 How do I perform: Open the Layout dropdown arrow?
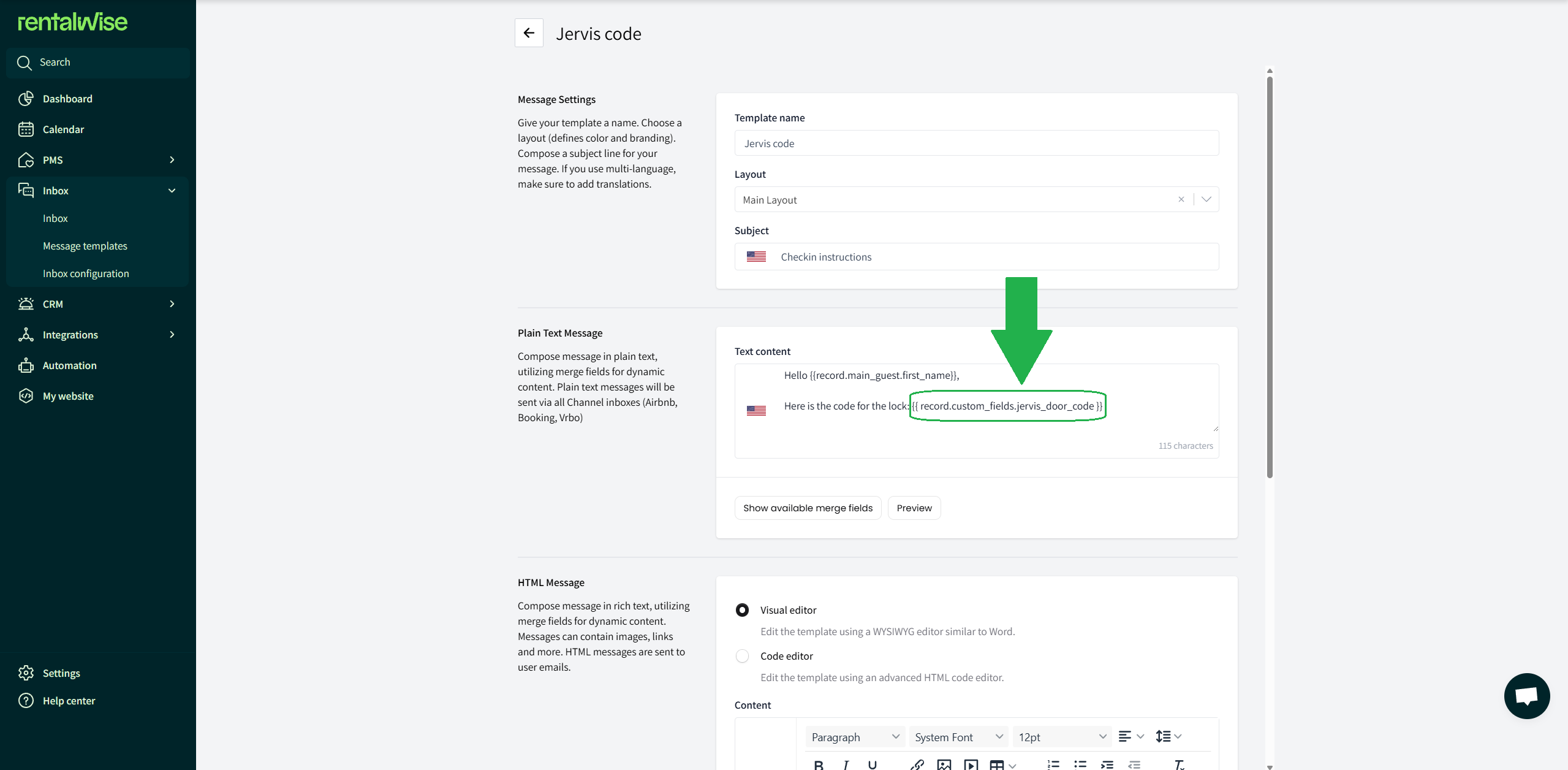click(1206, 199)
